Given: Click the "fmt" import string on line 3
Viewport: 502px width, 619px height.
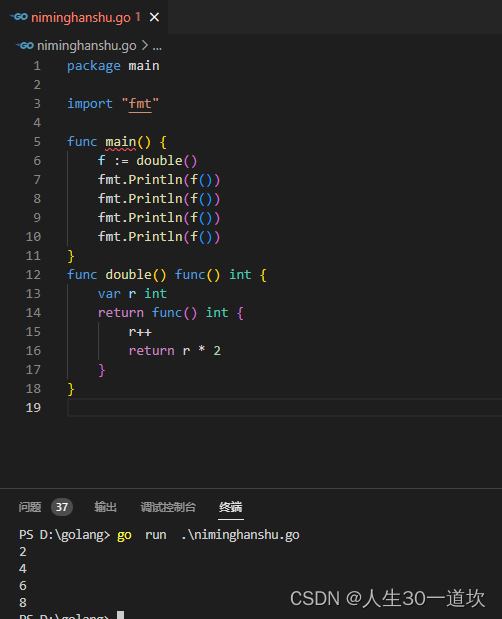Looking at the screenshot, I should pyautogui.click(x=140, y=104).
